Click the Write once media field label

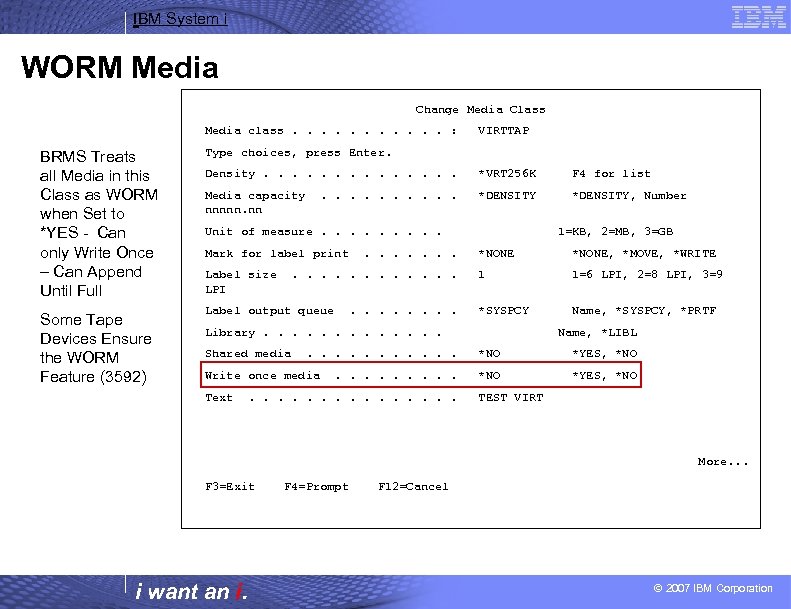[262, 376]
